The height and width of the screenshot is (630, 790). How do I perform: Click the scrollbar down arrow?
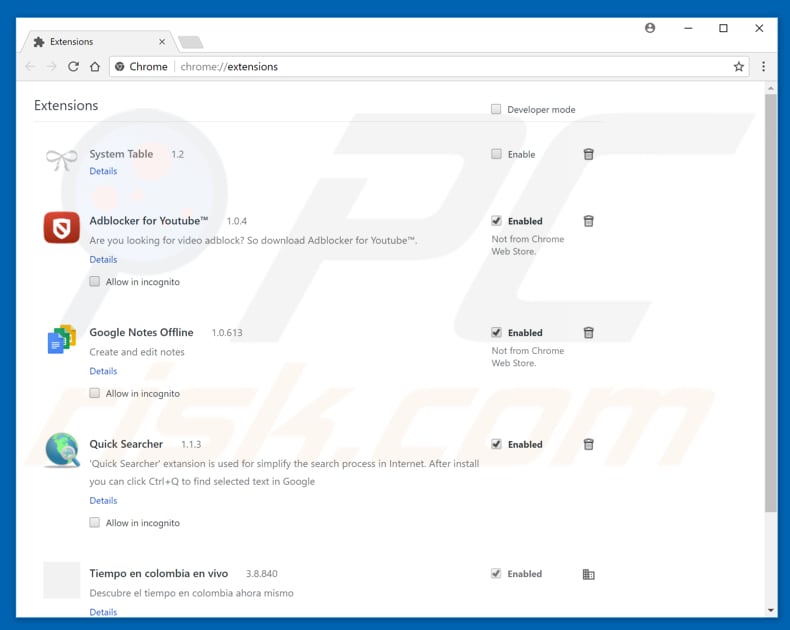[771, 610]
